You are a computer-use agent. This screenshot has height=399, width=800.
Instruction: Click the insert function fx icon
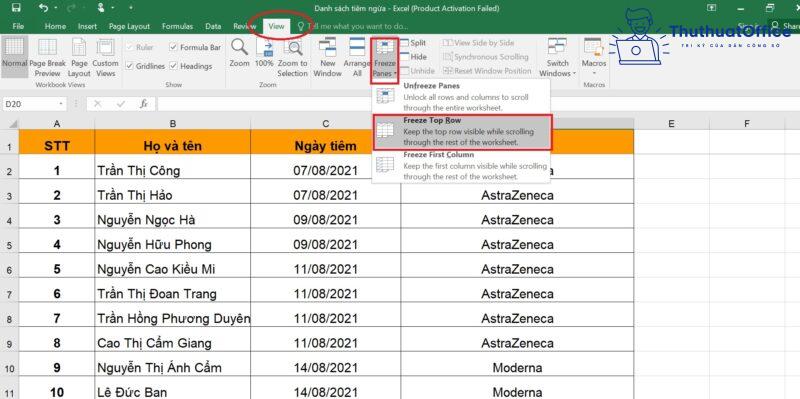click(x=144, y=104)
